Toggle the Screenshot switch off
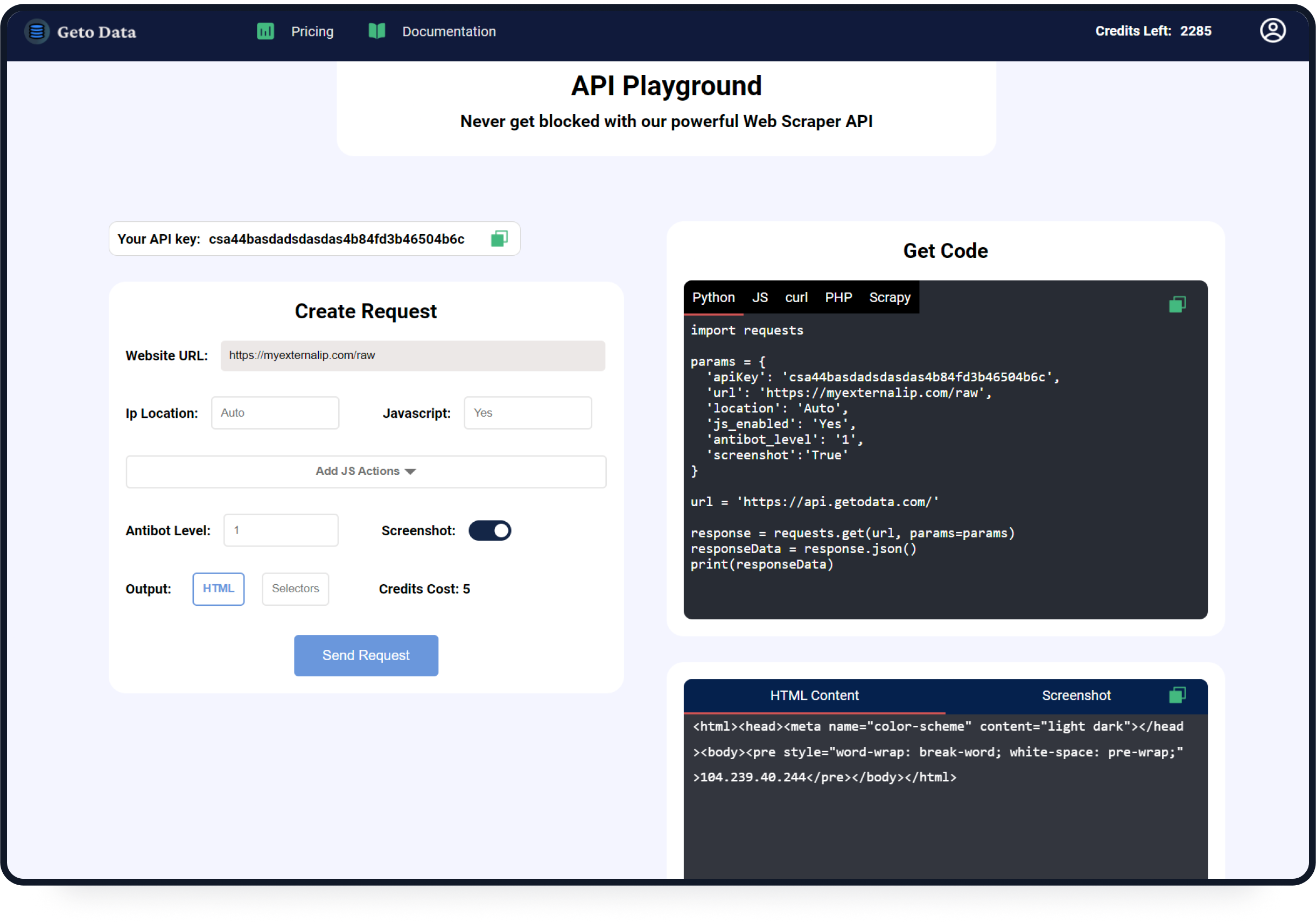Viewport: 1316px width, 924px height. coord(490,530)
